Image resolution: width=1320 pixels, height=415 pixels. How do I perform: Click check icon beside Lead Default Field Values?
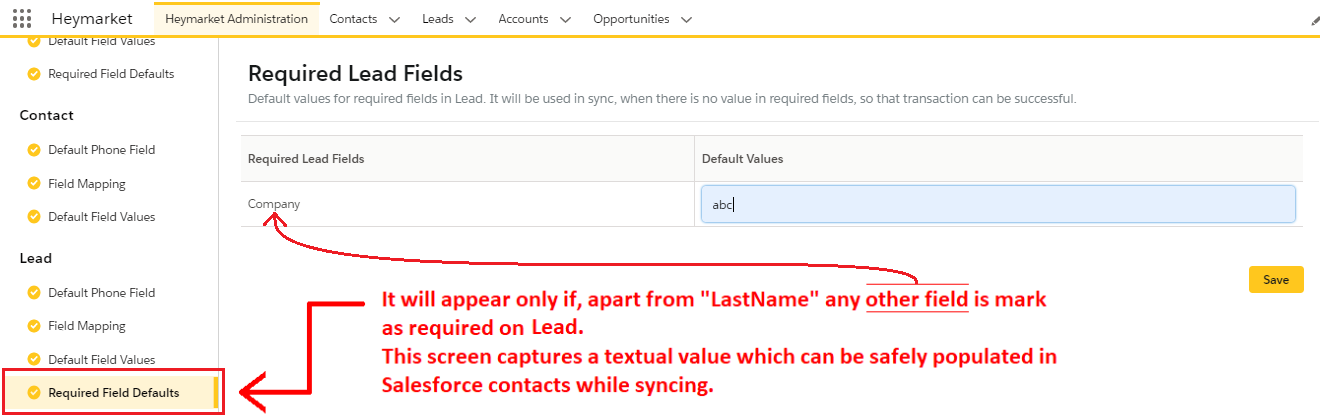pos(34,359)
